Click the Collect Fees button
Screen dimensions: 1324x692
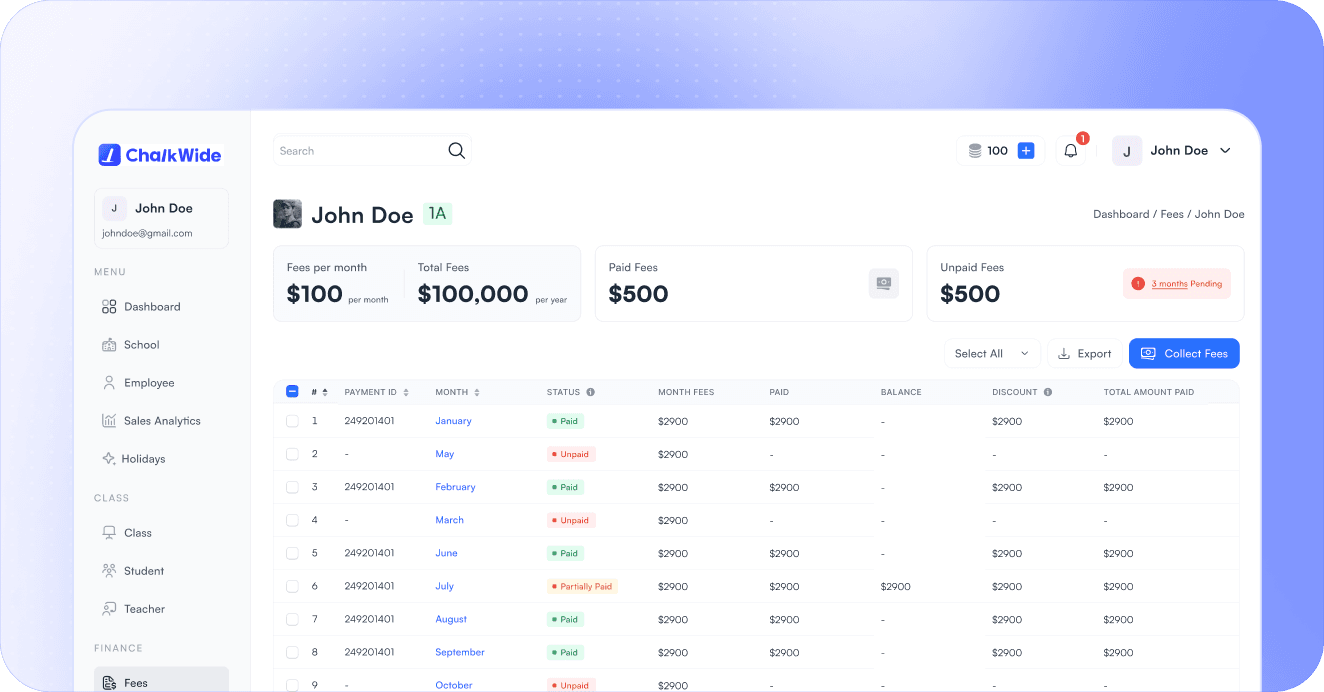click(1184, 353)
